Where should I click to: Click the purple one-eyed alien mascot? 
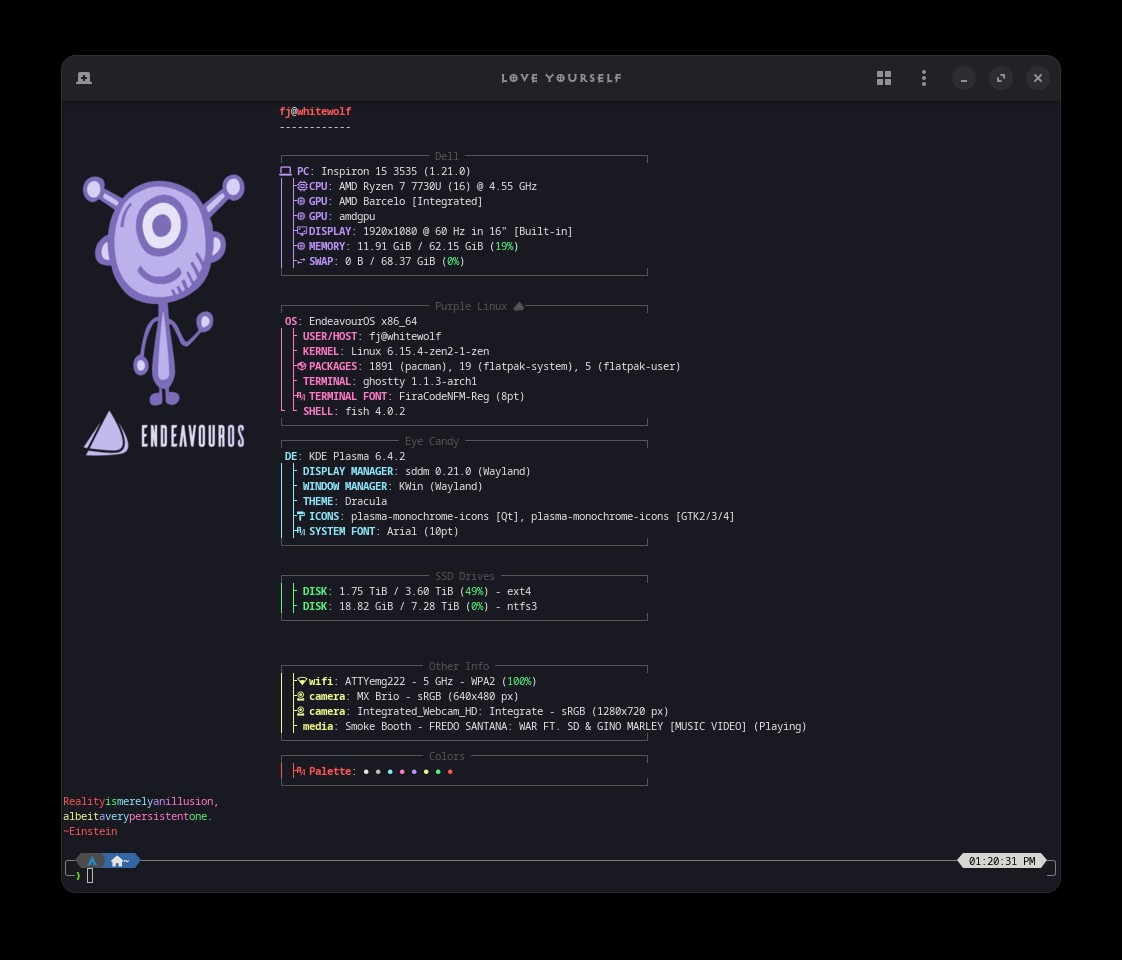click(163, 290)
